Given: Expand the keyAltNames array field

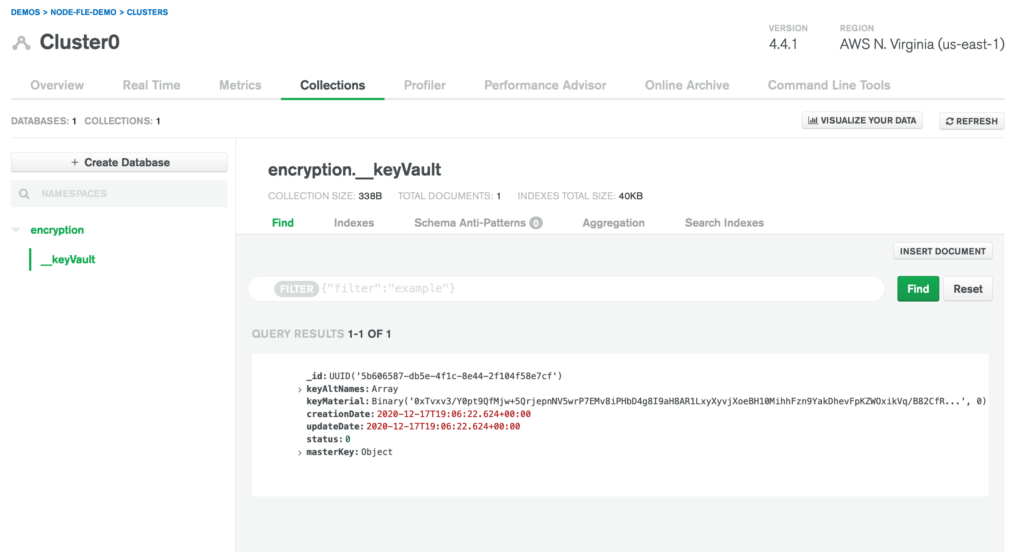Looking at the screenshot, I should pos(300,389).
